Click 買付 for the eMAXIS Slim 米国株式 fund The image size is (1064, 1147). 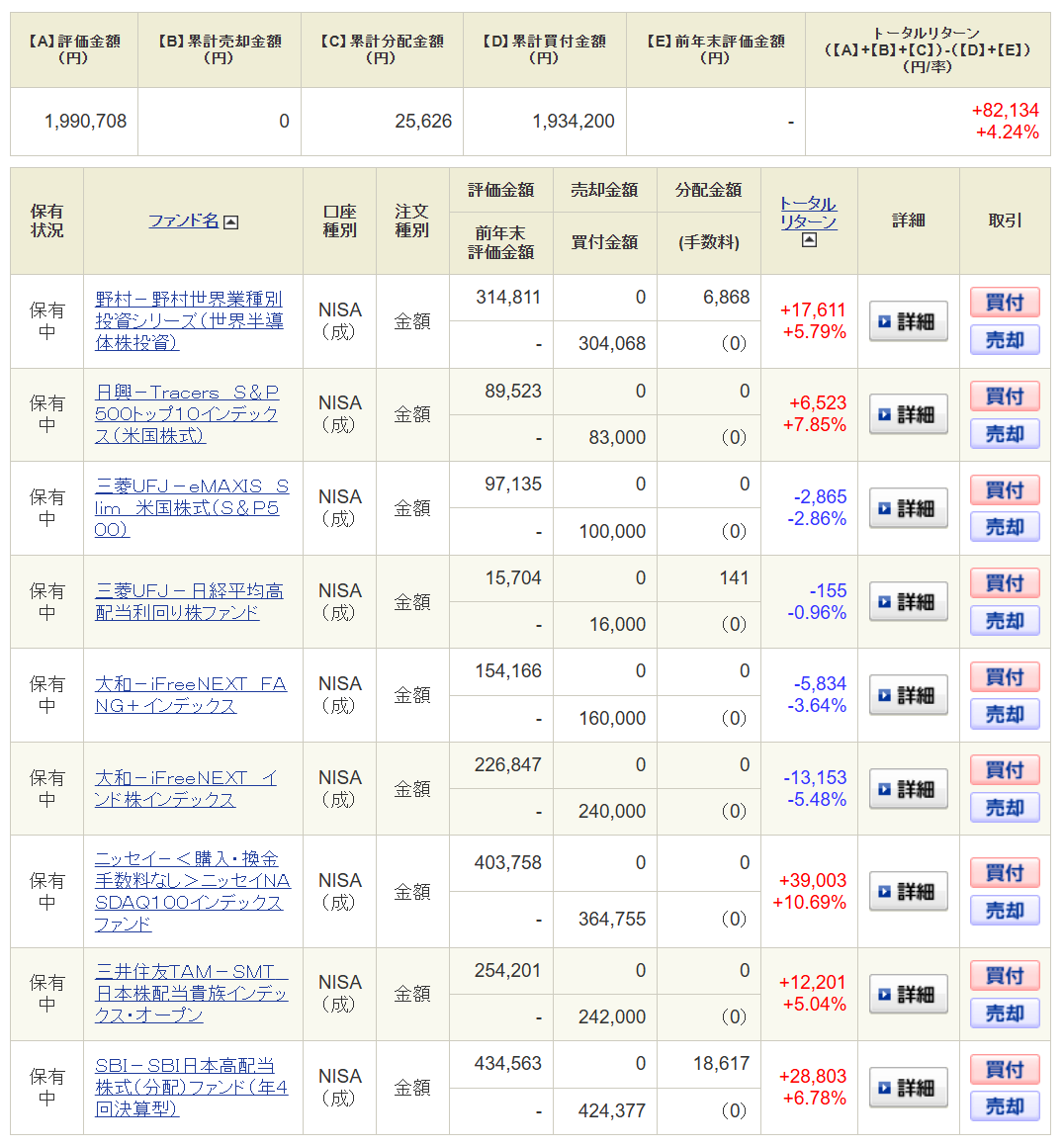1005,489
